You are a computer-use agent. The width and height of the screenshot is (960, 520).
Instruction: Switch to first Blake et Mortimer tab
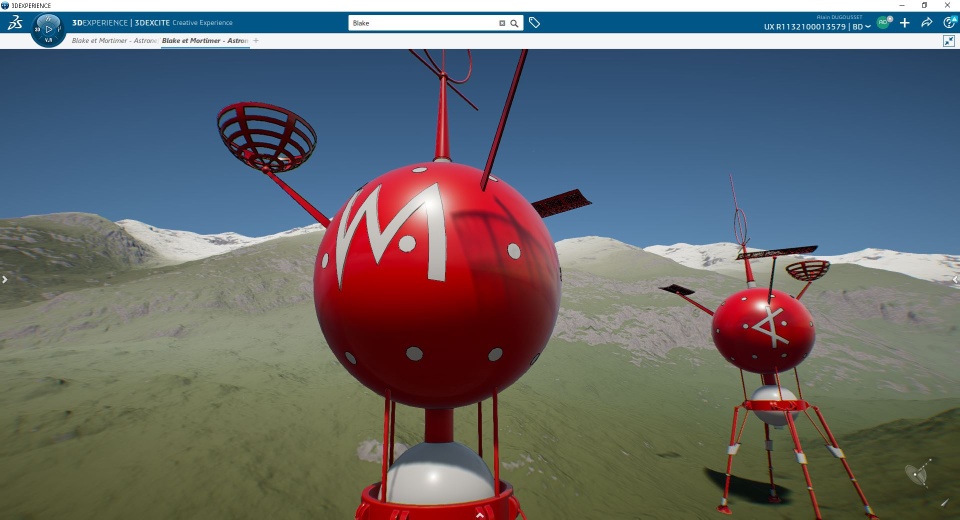click(114, 40)
